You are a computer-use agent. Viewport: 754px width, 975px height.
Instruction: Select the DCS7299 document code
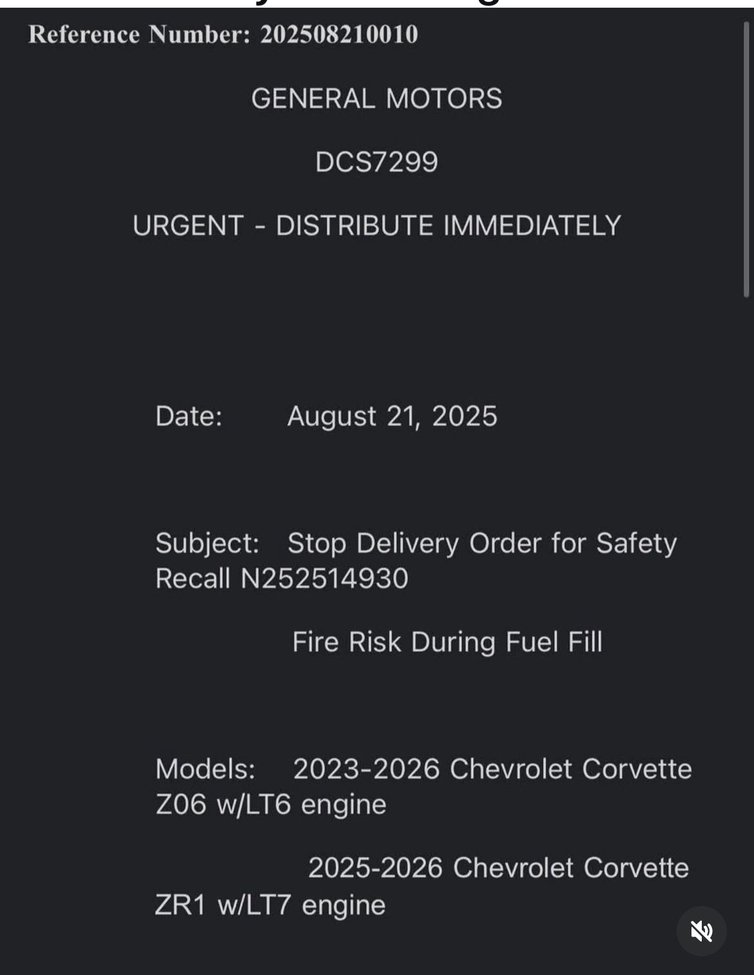pyautogui.click(x=377, y=162)
